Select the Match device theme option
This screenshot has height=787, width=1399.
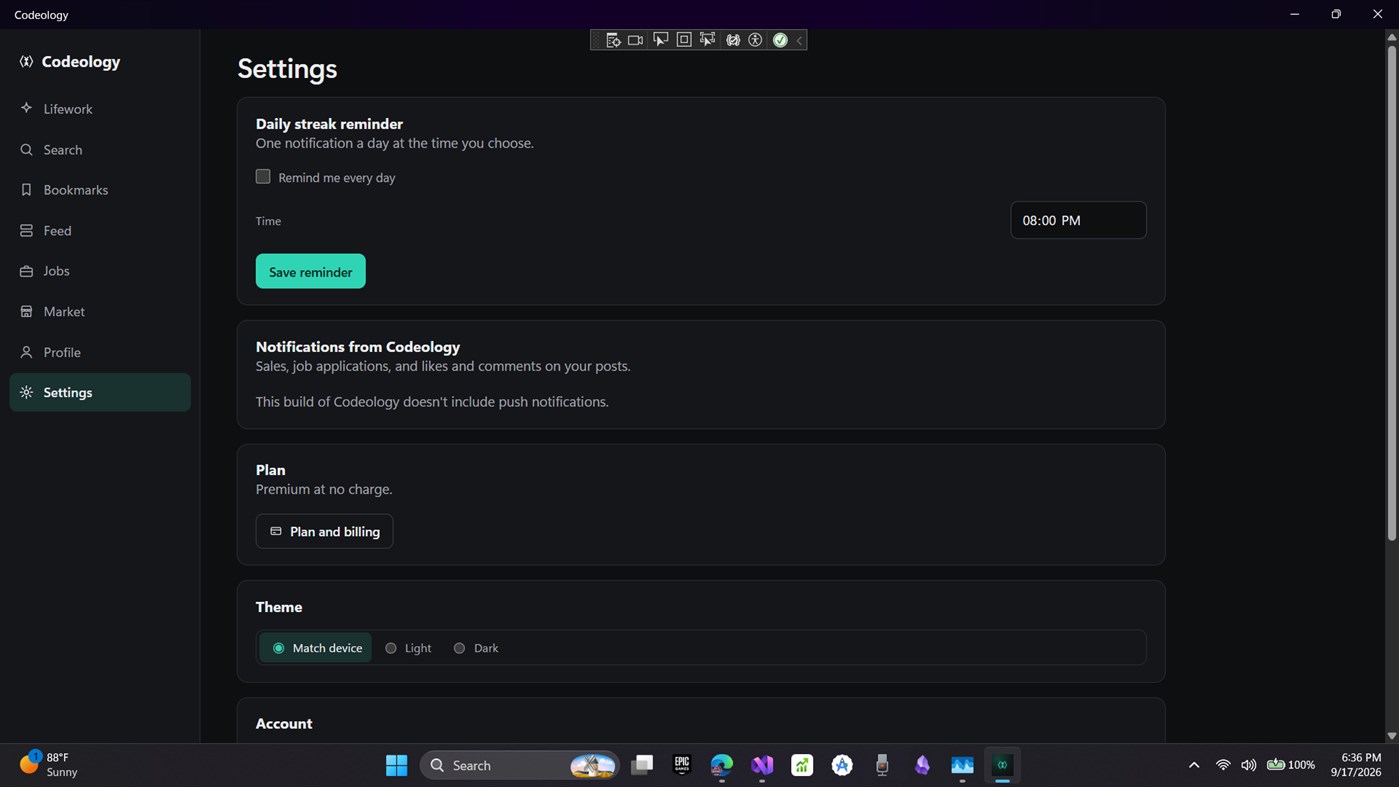[x=317, y=648]
